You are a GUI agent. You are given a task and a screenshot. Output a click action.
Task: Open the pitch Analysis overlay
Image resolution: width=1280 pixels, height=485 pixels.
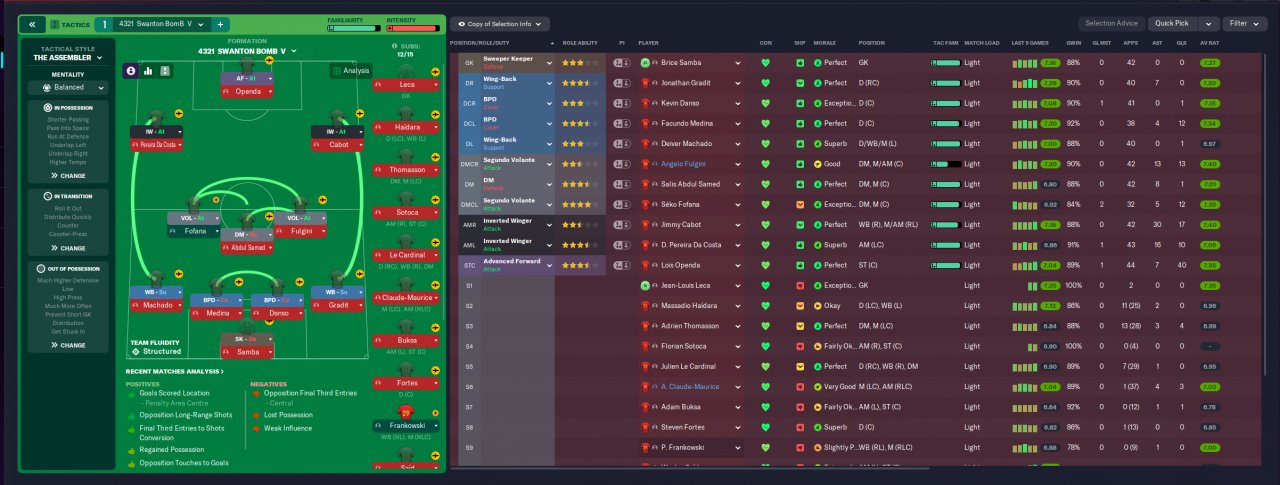coord(350,71)
